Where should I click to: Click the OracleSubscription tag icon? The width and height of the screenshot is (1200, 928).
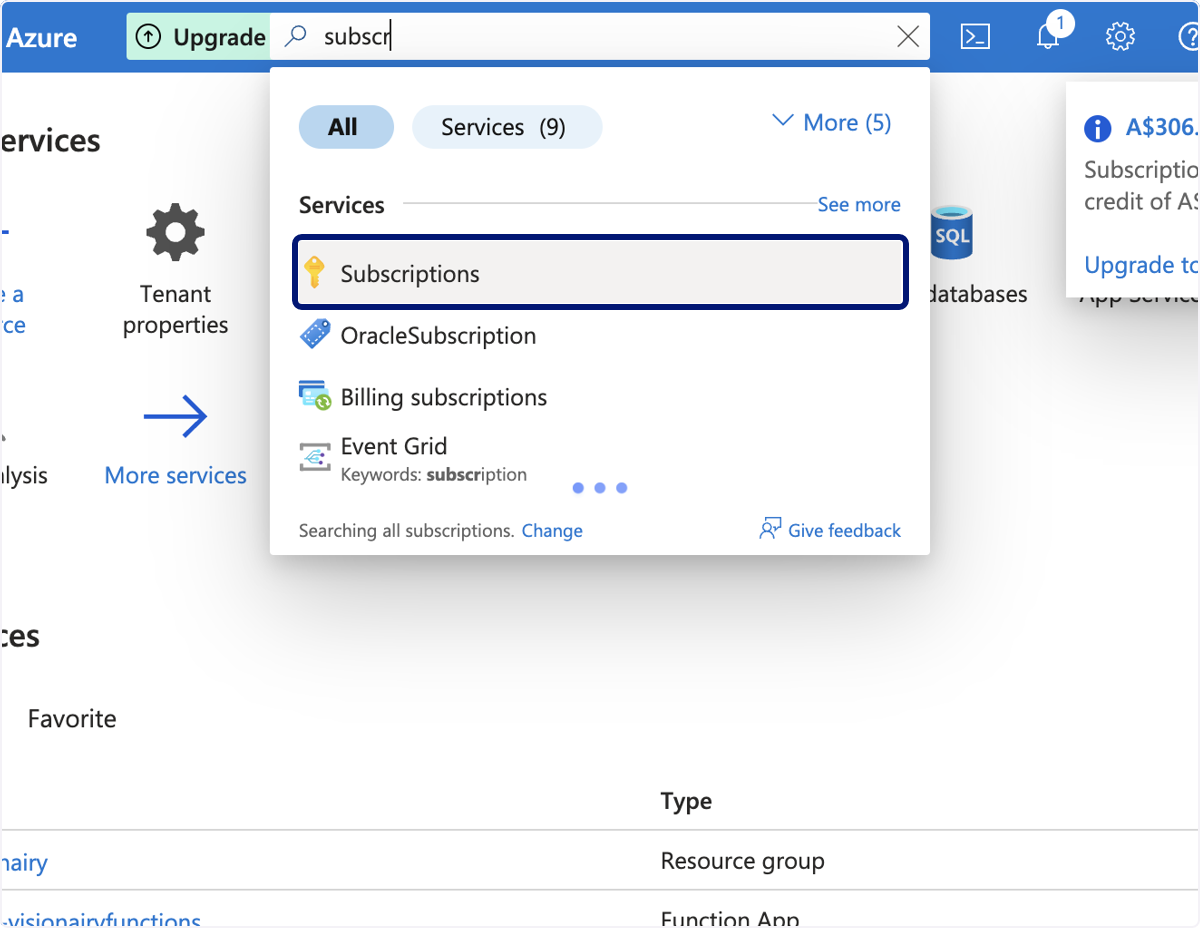315,334
